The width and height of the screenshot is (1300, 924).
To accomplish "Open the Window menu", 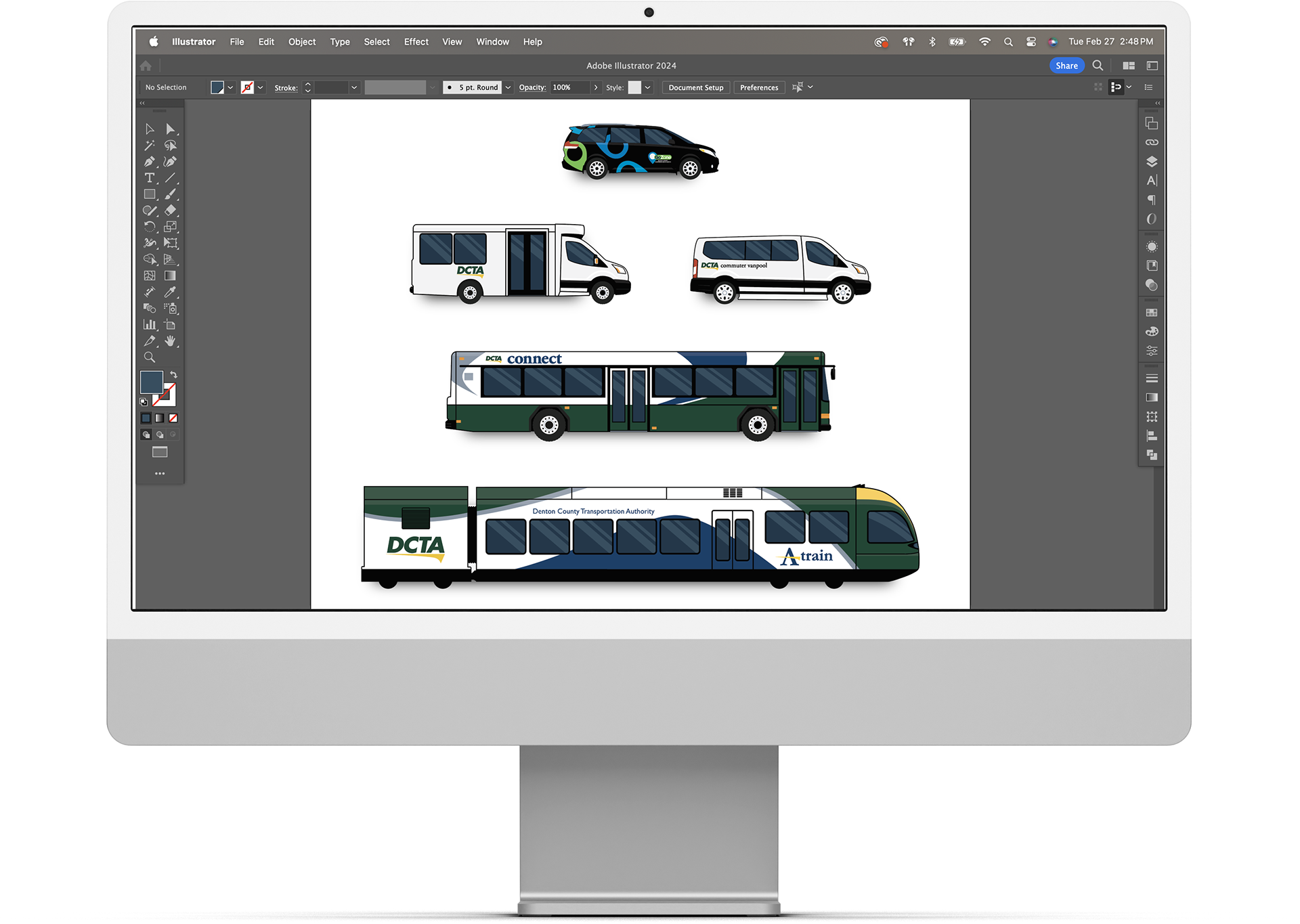I will coord(492,42).
